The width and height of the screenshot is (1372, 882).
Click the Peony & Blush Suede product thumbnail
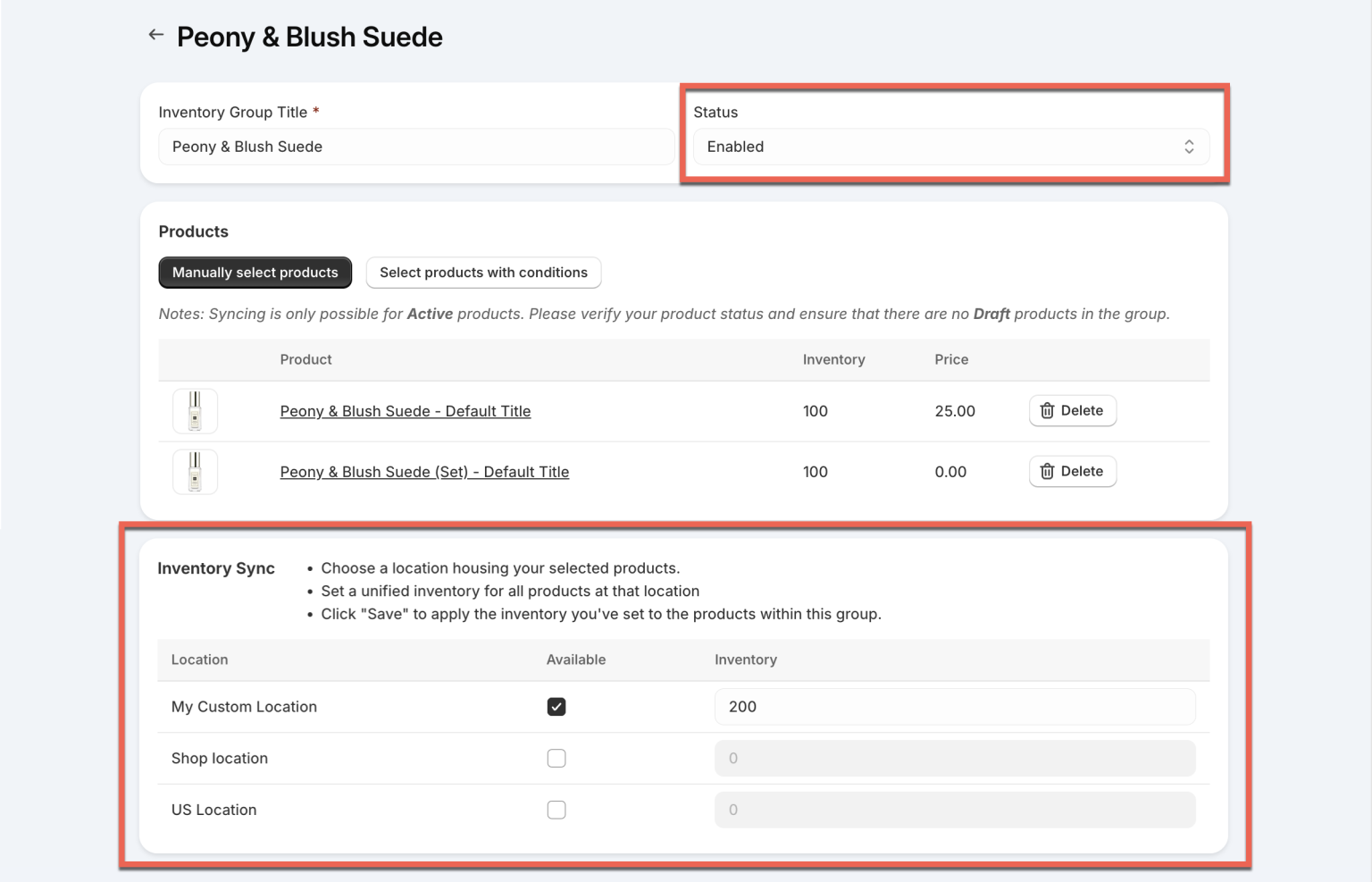[x=195, y=410]
